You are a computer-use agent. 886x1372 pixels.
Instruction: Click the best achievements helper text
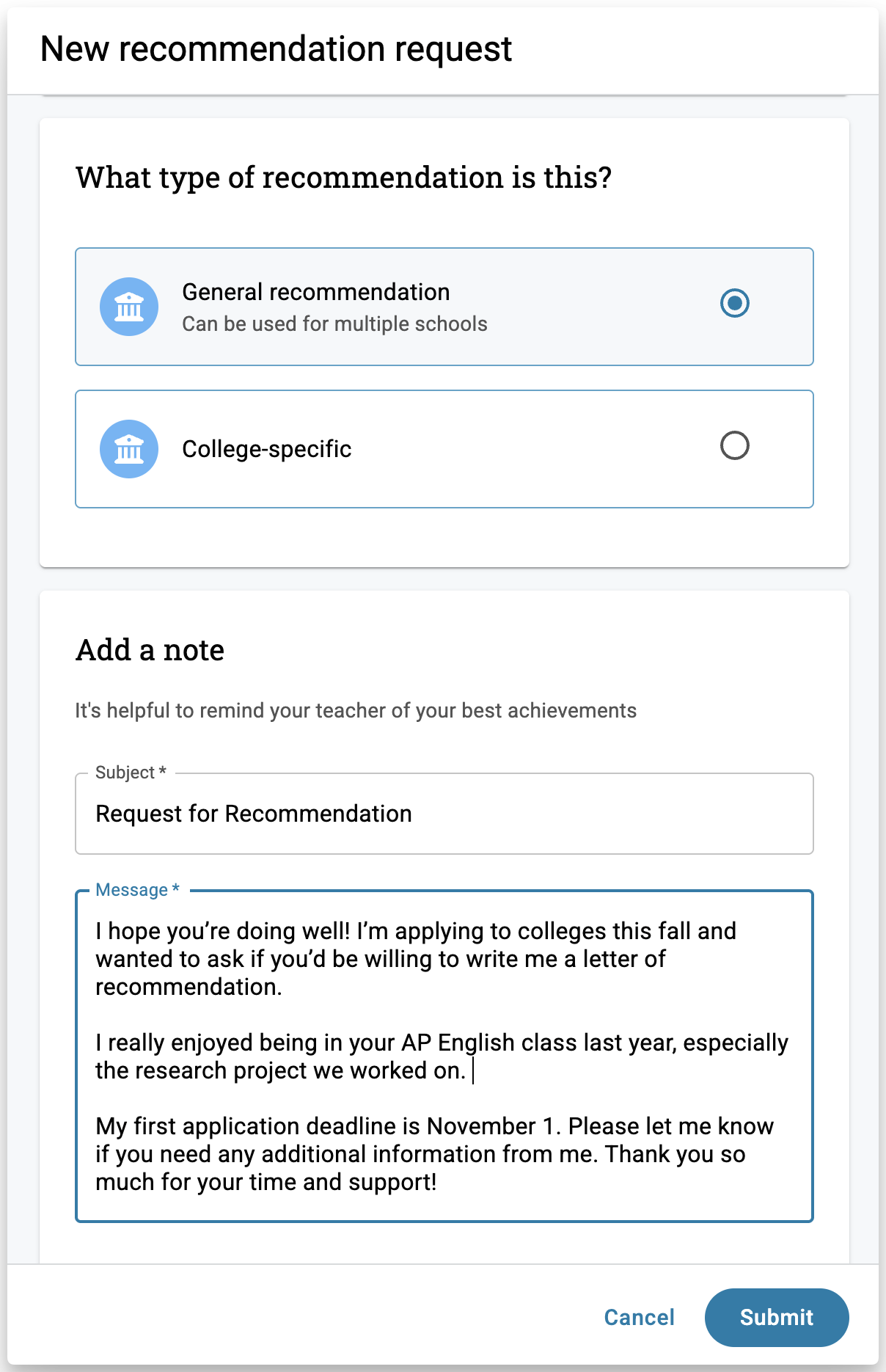356,710
